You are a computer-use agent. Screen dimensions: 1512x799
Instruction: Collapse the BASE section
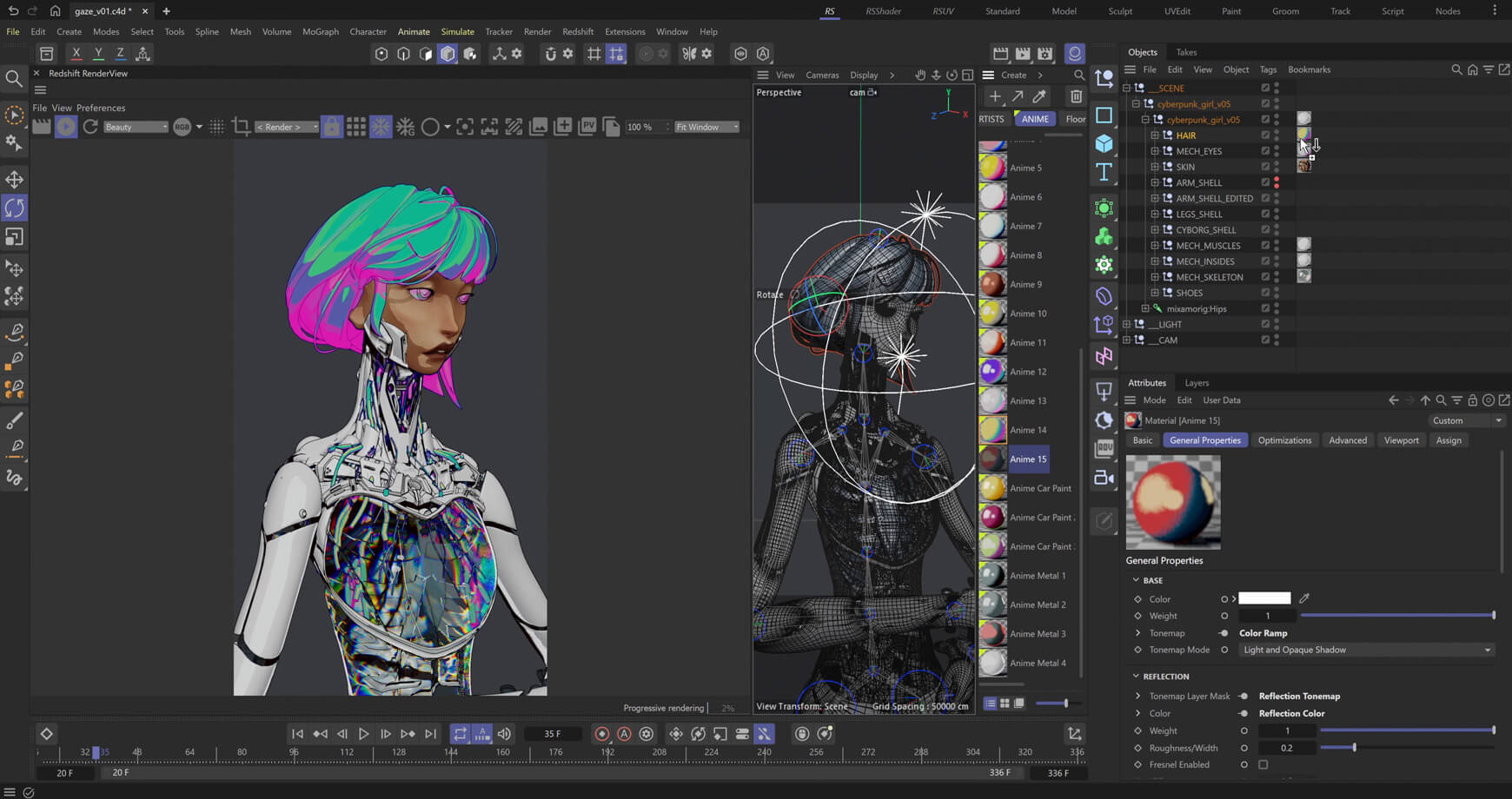point(1136,580)
